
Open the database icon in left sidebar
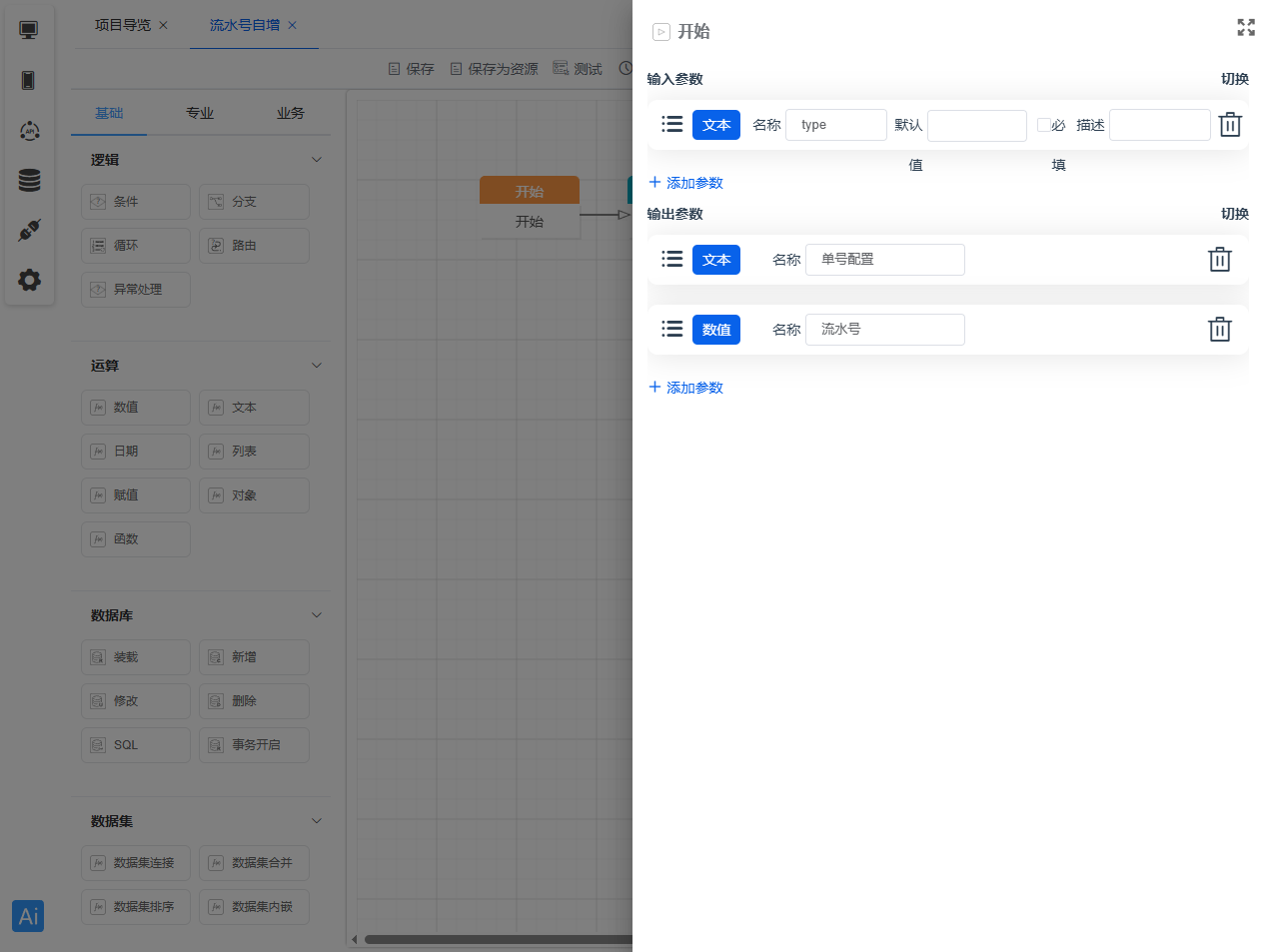29,180
